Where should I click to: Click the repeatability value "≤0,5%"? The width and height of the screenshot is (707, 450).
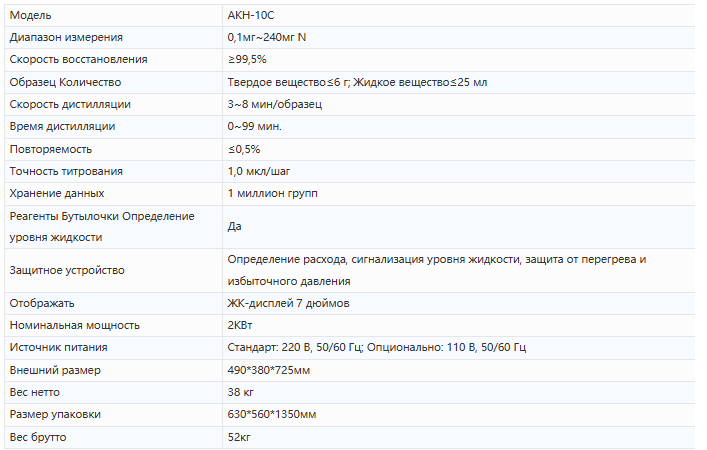point(244,149)
